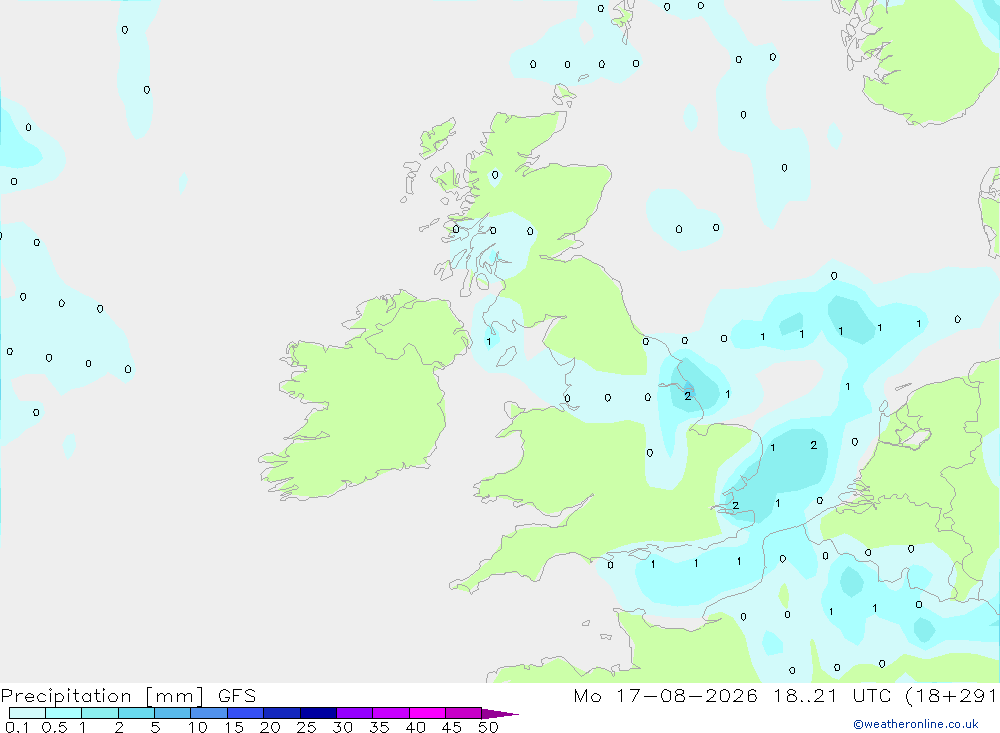Click the legend label "50"

(x=488, y=727)
